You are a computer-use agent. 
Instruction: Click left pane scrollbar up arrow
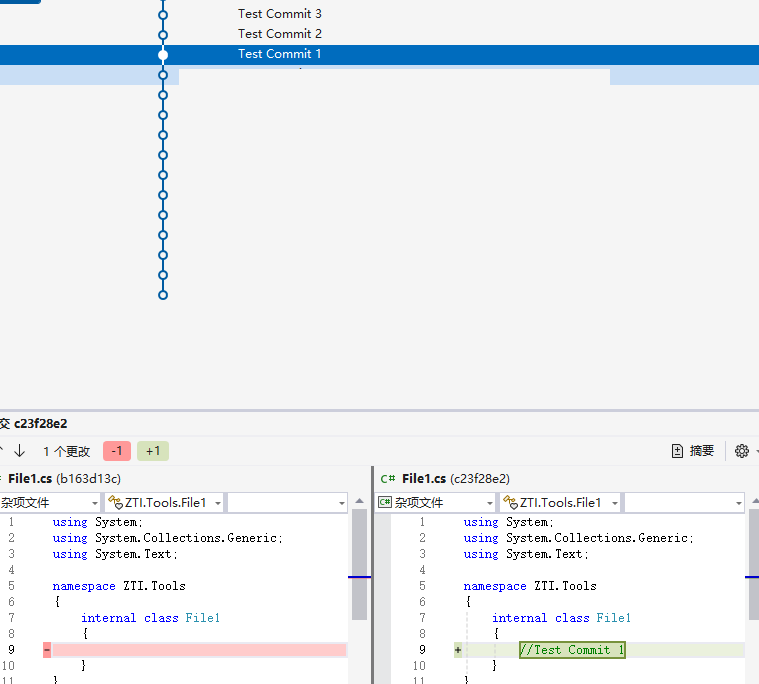coord(359,501)
